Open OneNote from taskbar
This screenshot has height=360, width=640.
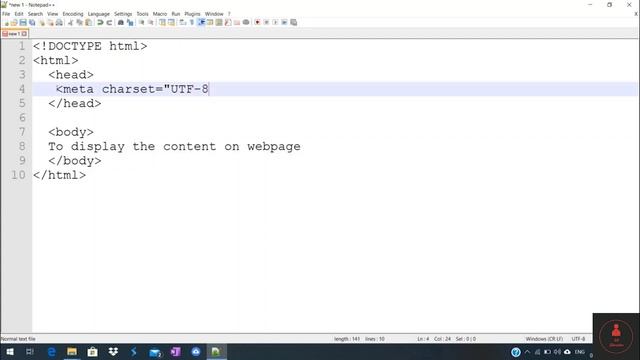click(176, 352)
